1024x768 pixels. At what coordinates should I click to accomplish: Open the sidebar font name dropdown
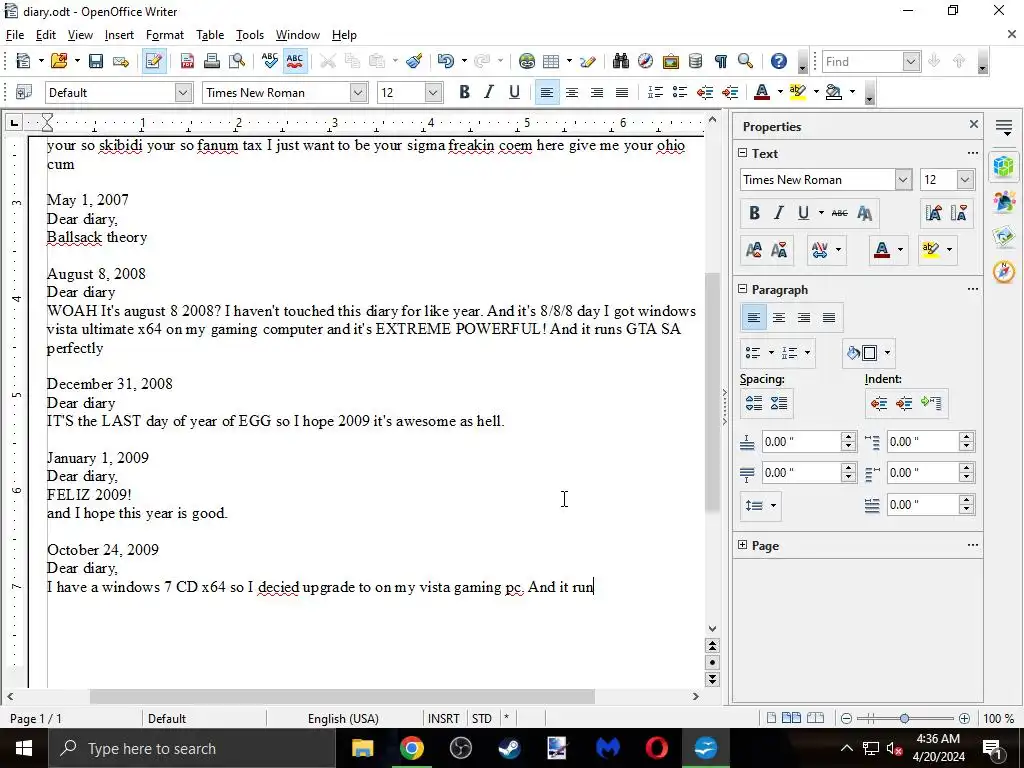903,180
